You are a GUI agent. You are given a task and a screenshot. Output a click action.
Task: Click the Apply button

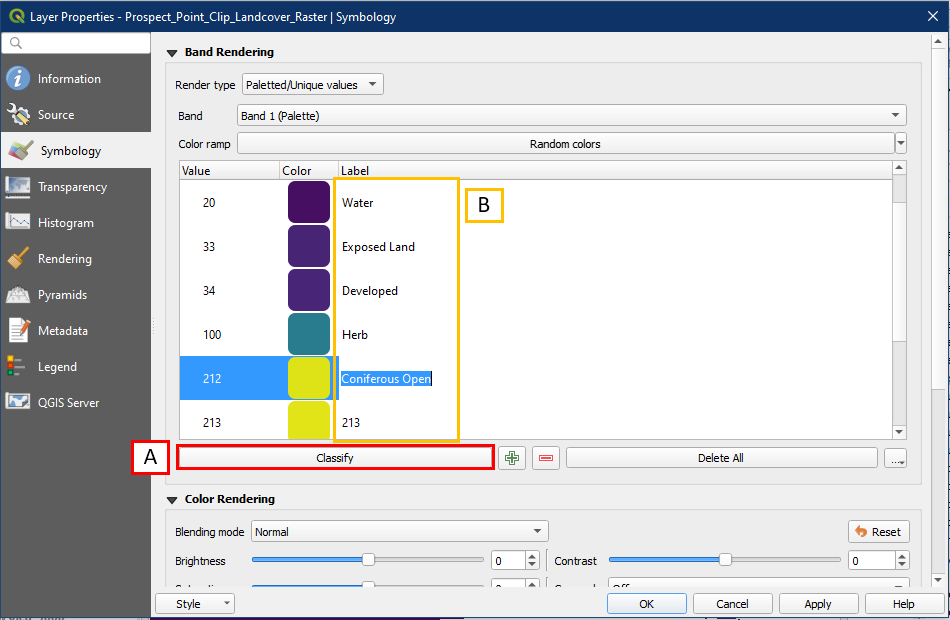[x=818, y=604]
